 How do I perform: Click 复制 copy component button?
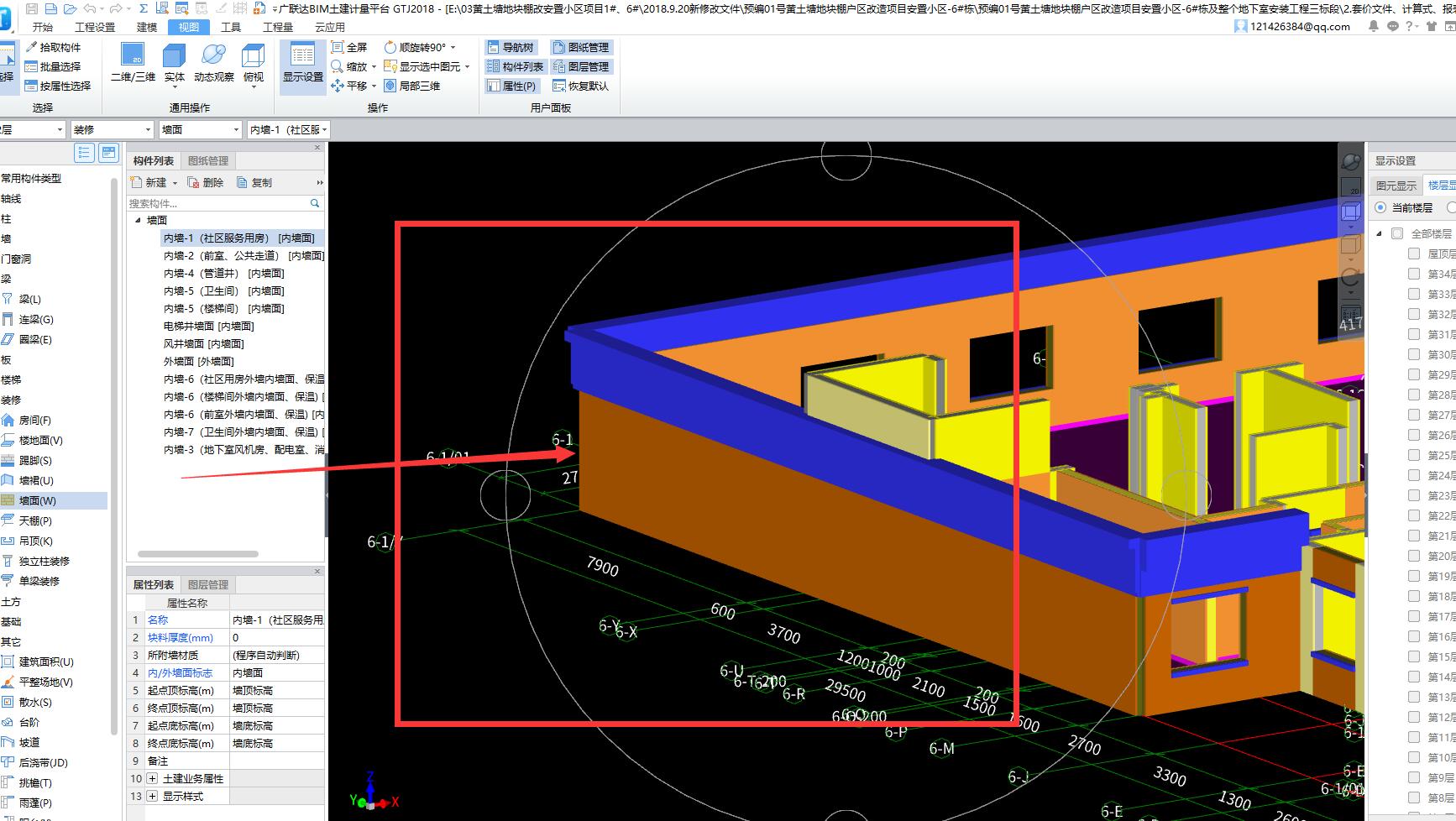tap(254, 182)
